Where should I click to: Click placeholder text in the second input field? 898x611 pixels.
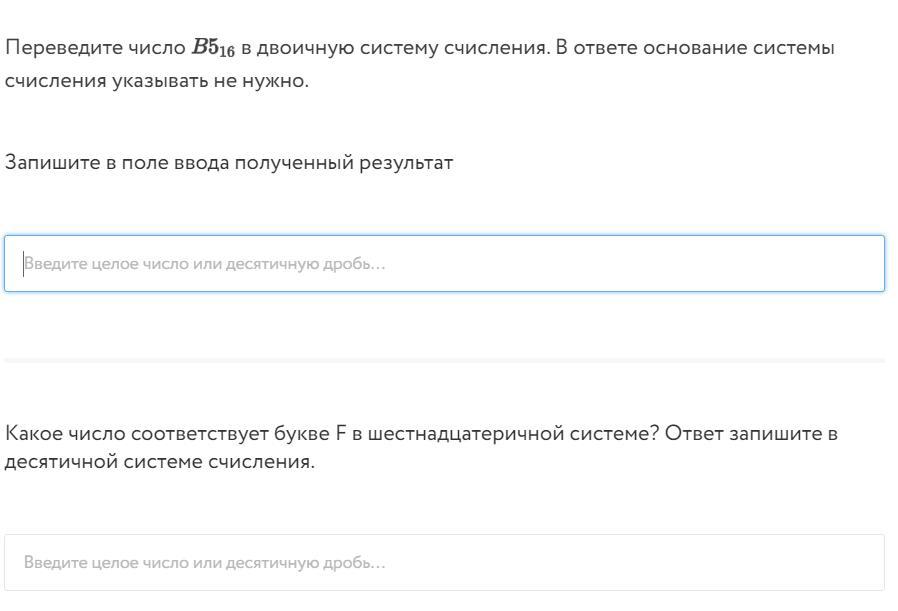[x=205, y=562]
